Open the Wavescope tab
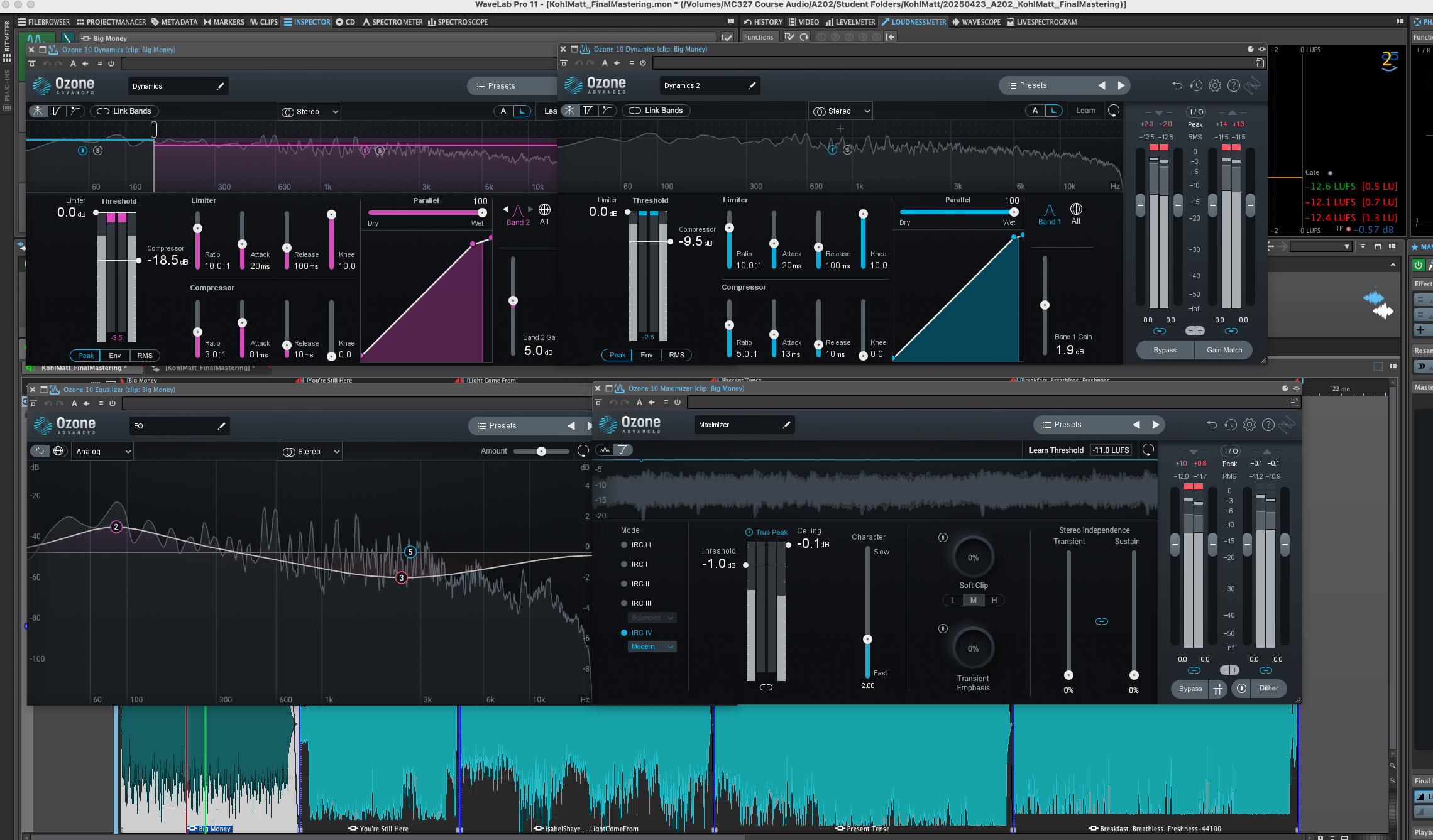1433x840 pixels. (976, 22)
